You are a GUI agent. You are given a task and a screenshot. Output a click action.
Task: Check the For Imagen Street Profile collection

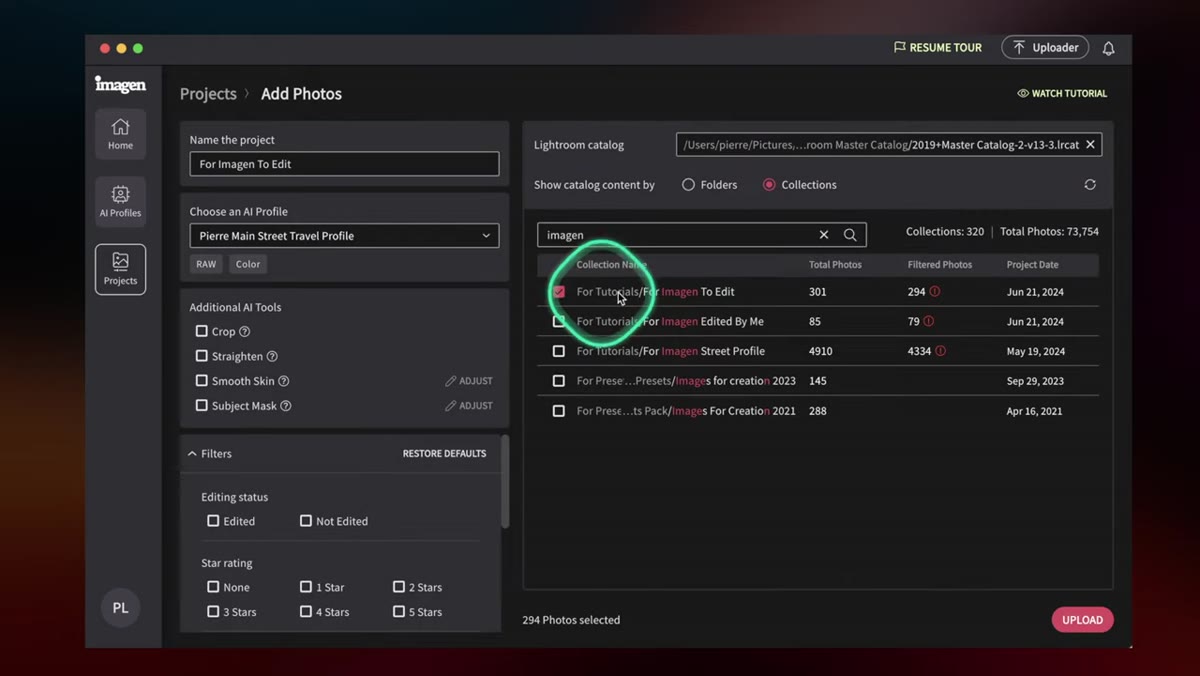pyautogui.click(x=559, y=351)
